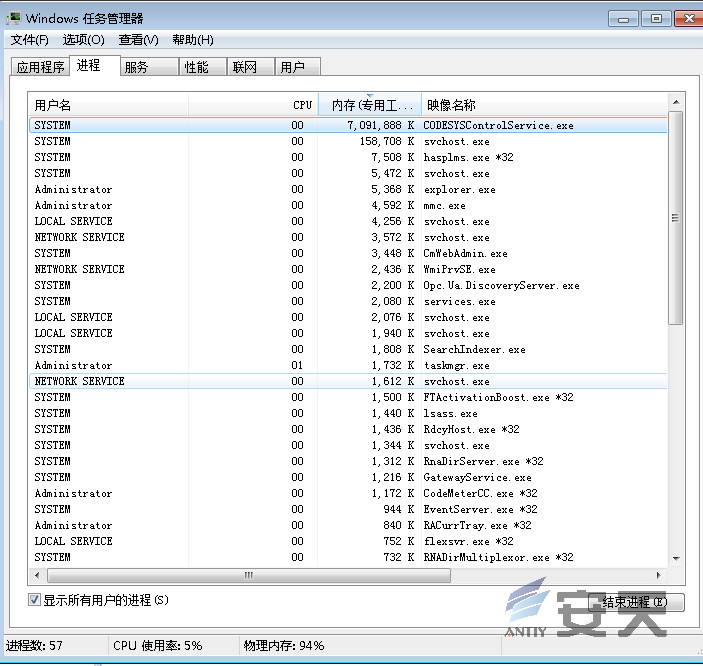Click the 01 CPU value for taskmgr.exe
The image size is (703, 666).
coord(297,365)
